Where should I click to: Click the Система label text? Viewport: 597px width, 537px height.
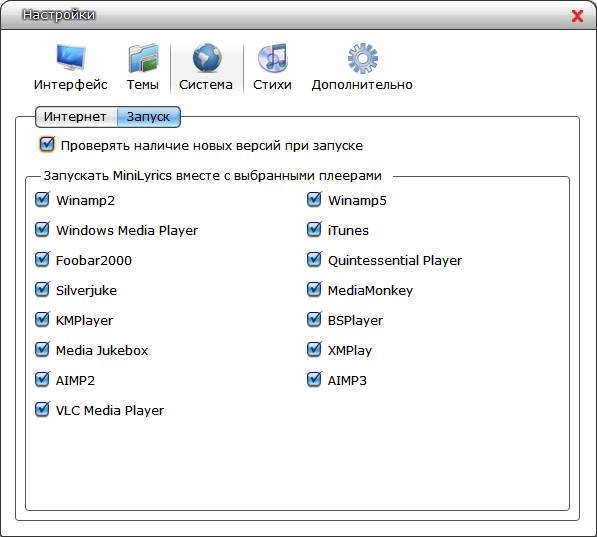click(x=206, y=85)
